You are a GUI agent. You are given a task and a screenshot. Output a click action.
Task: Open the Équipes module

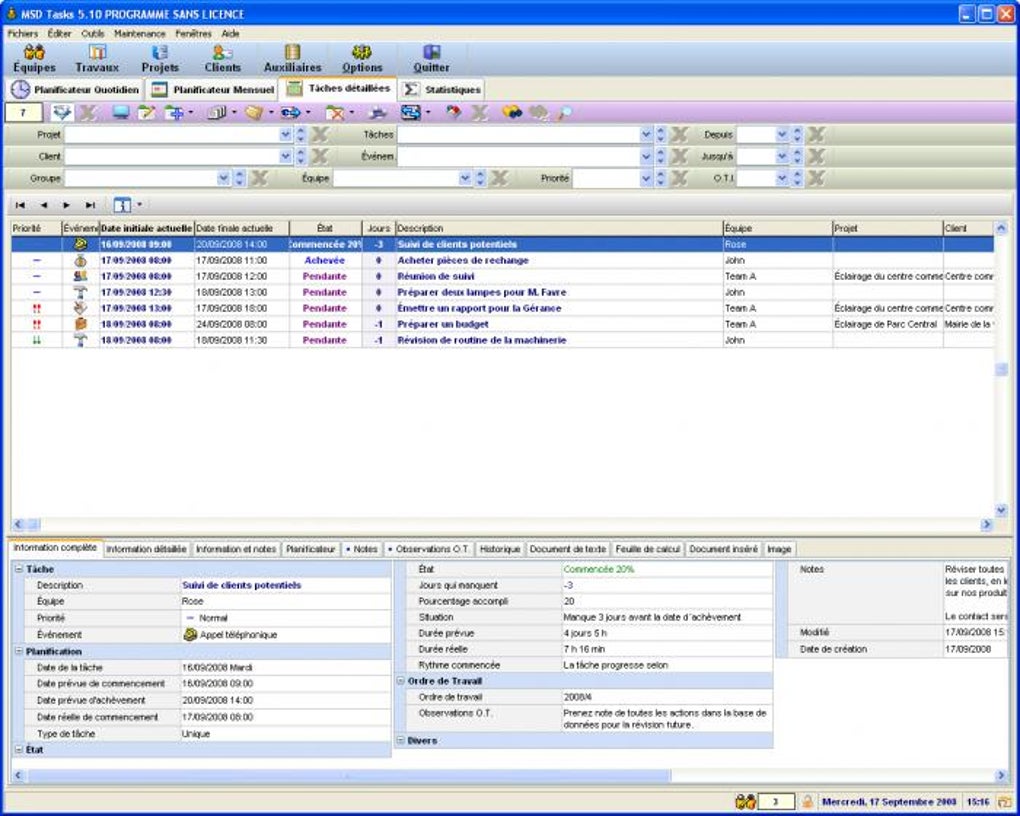point(34,58)
